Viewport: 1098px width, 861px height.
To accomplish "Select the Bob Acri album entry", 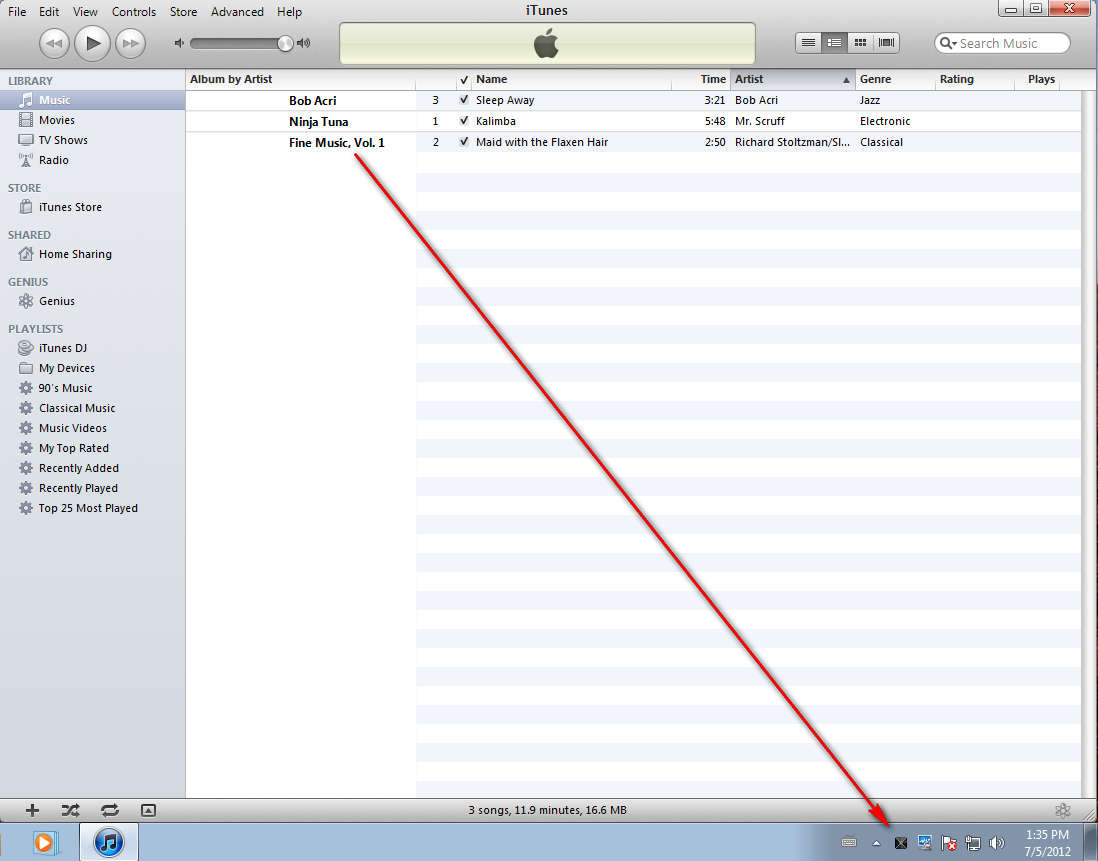I will [x=312, y=101].
